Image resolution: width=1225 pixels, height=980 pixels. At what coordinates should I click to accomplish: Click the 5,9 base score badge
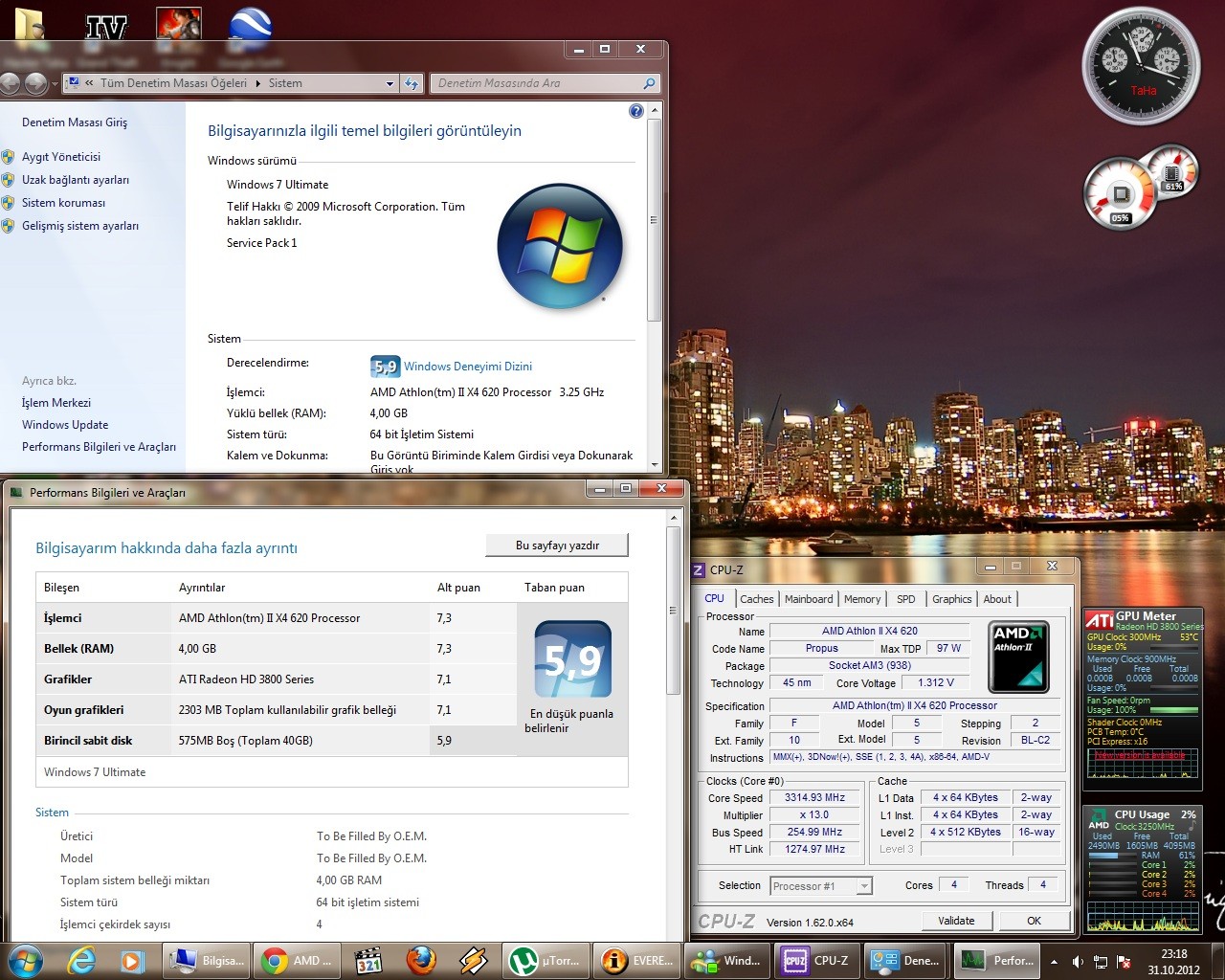click(572, 660)
